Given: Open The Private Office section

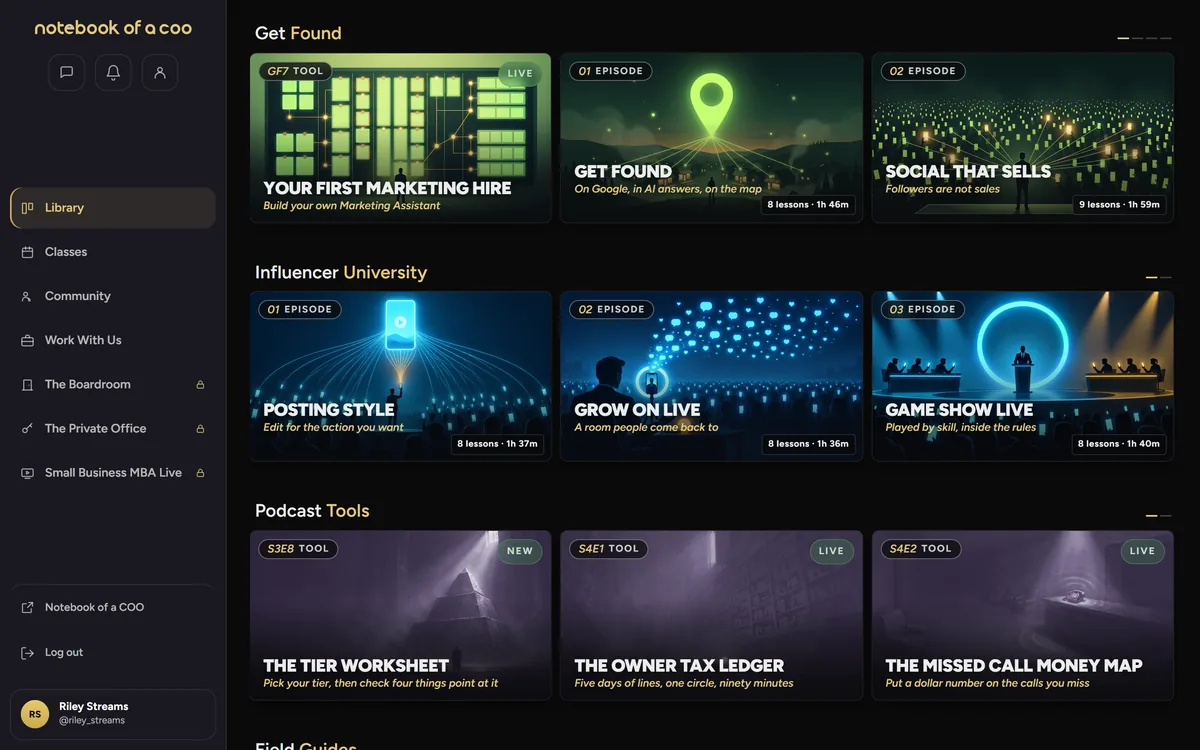Looking at the screenshot, I should point(113,428).
